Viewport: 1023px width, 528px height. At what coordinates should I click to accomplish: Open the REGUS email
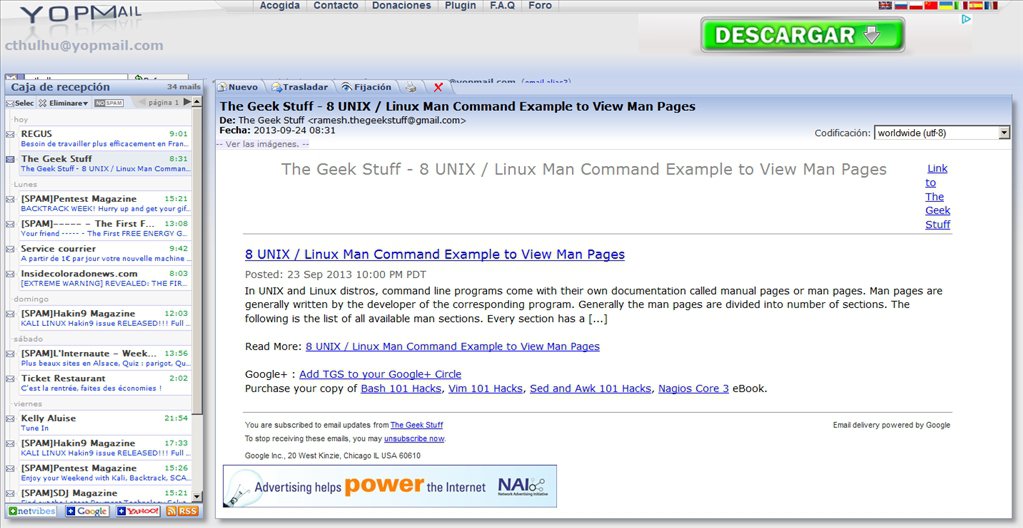[x=104, y=138]
